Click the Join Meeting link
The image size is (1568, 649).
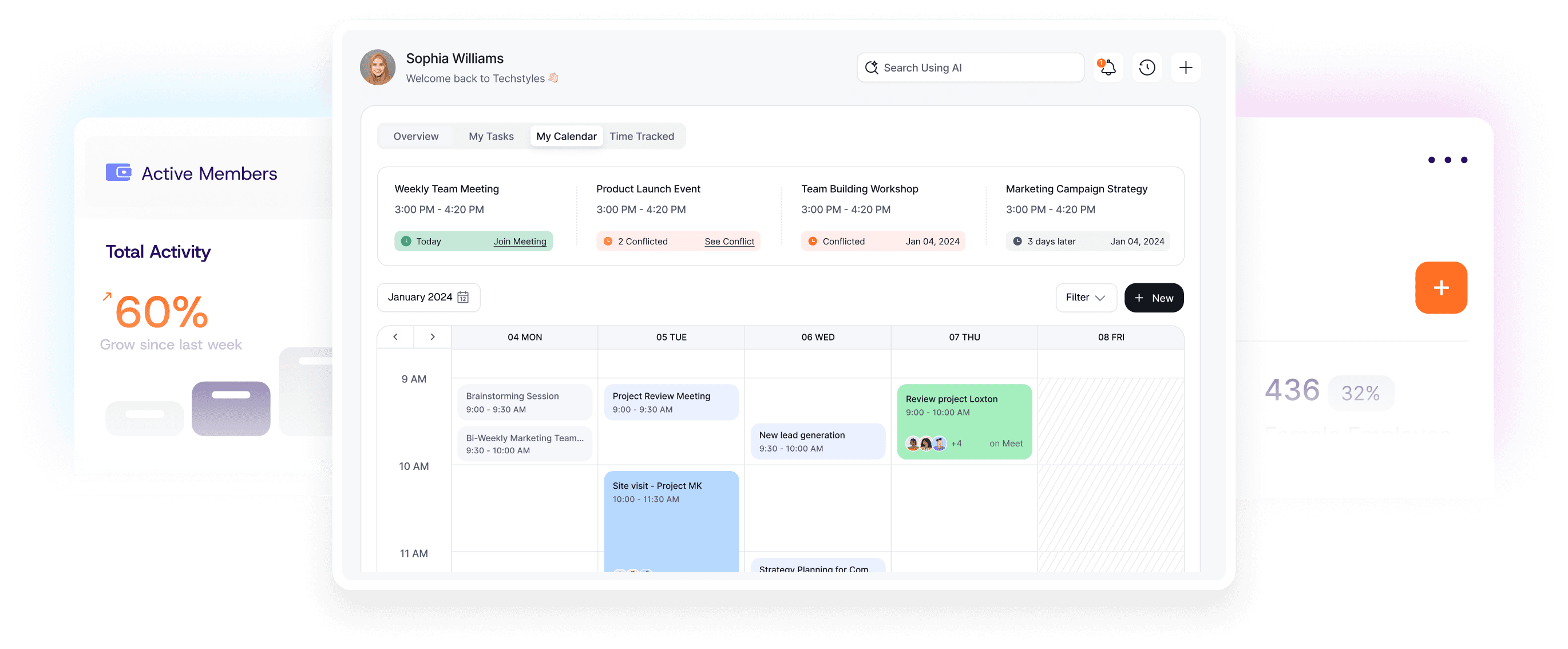coord(520,242)
